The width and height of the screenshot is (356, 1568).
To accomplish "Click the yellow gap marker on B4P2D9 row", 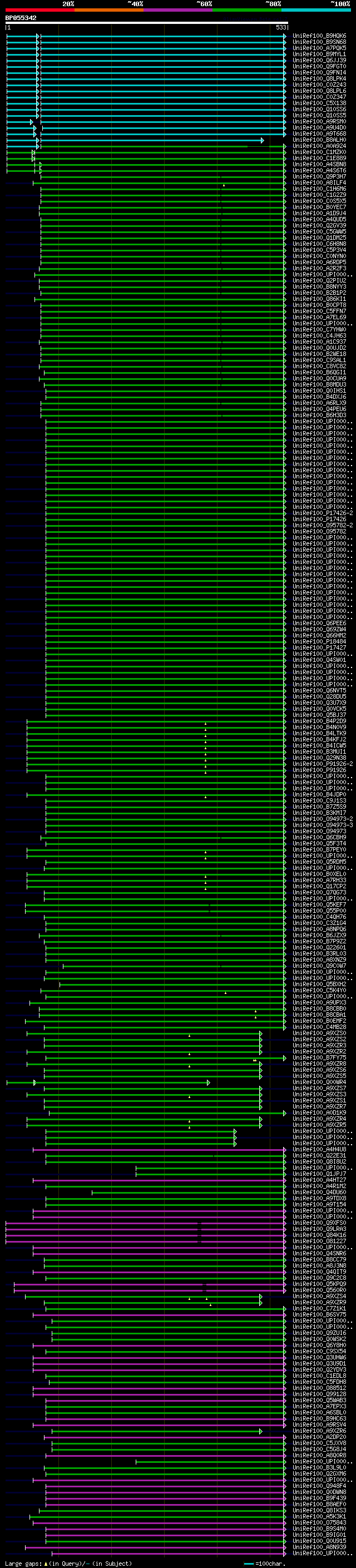I will pyautogui.click(x=206, y=723).
